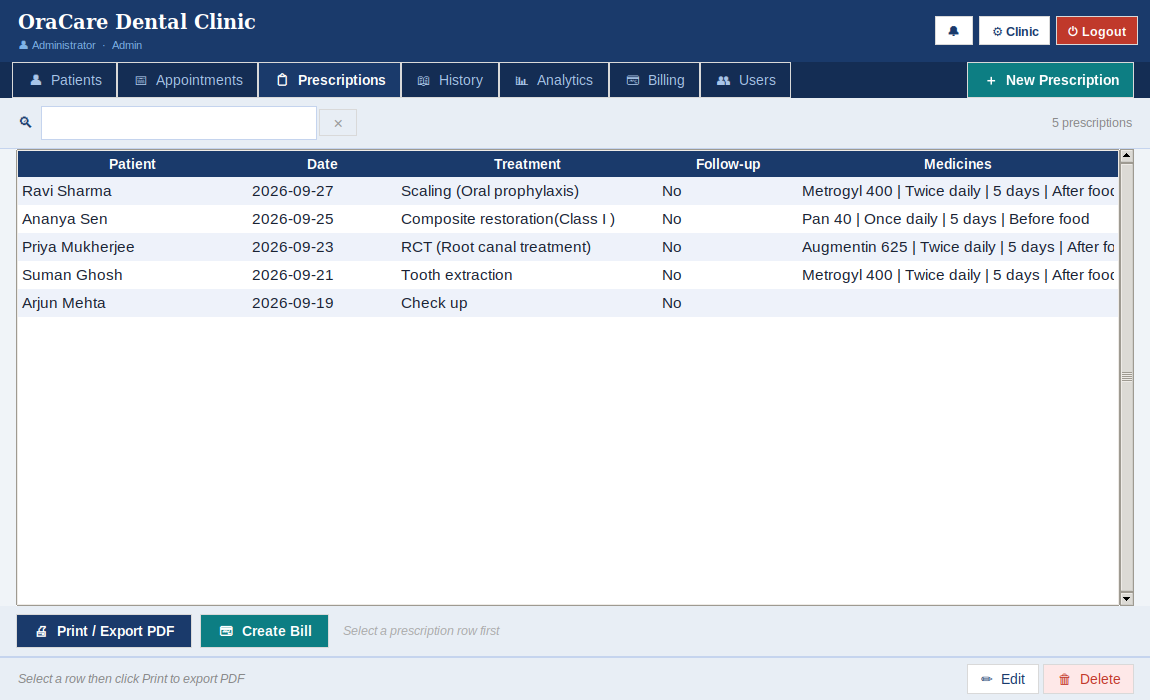Open the Appointments tab
This screenshot has height=700, width=1150.
[188, 80]
